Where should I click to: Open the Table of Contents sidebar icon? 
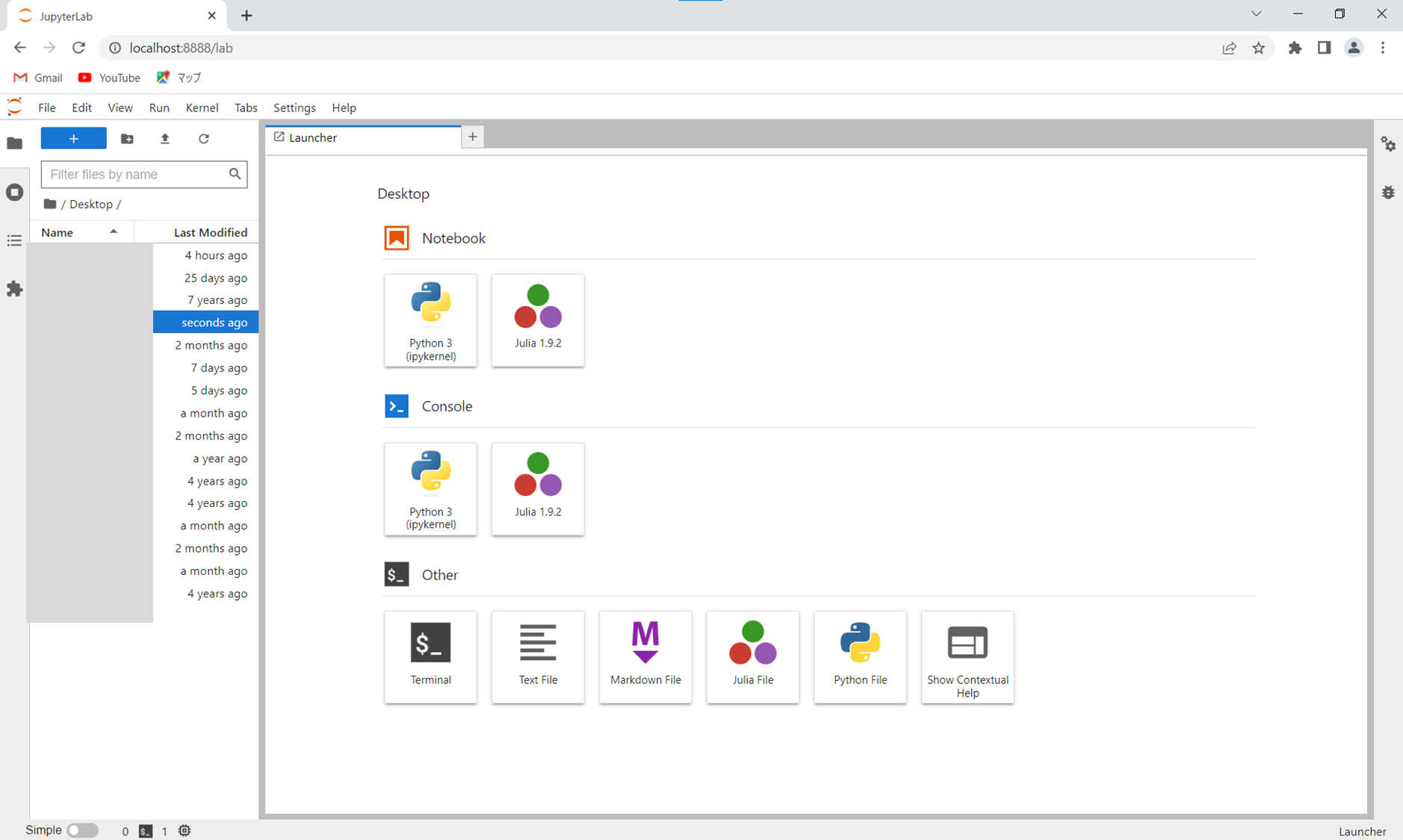coord(14,240)
